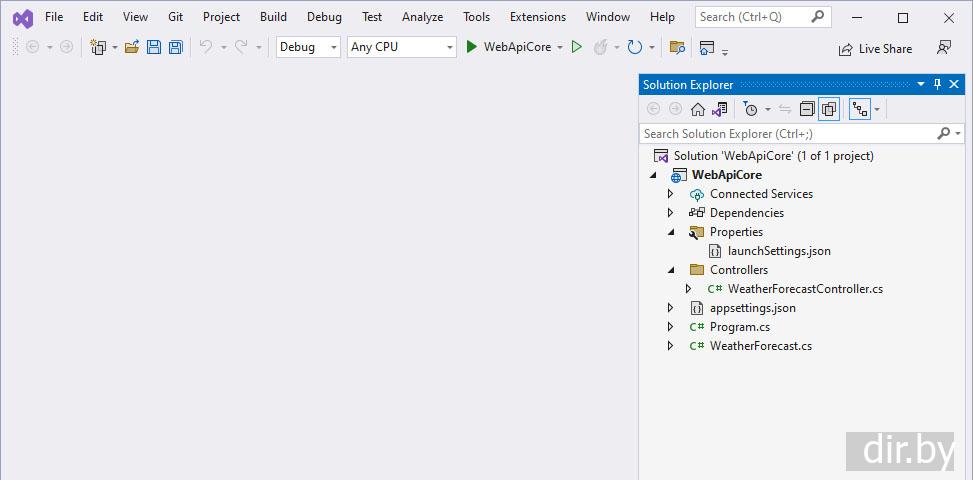Open the Extensions menu
The height and width of the screenshot is (480, 973).
pos(538,17)
